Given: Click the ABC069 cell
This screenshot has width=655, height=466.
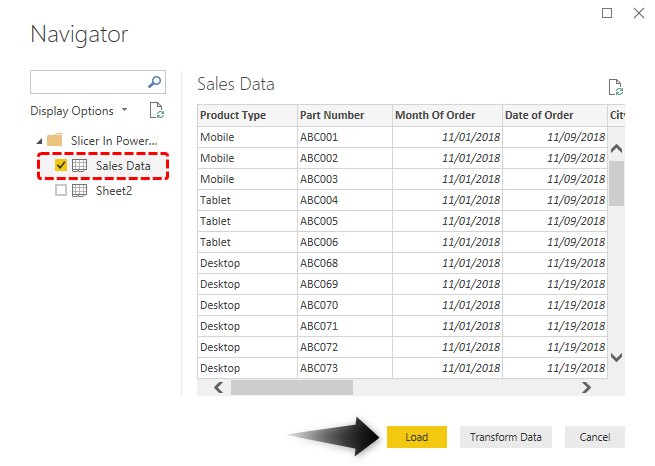Looking at the screenshot, I should (345, 284).
